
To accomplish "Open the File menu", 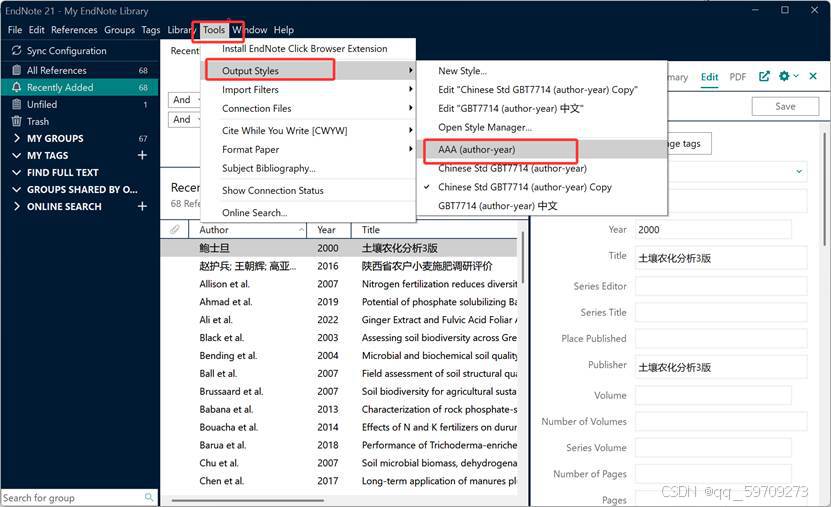I will tap(15, 30).
